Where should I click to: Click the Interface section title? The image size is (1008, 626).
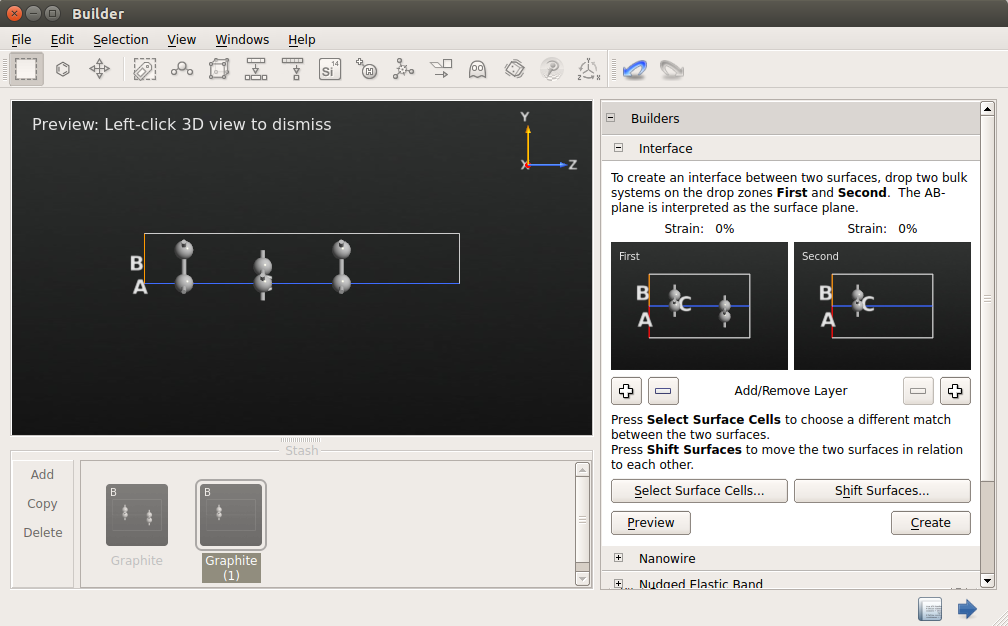point(665,148)
